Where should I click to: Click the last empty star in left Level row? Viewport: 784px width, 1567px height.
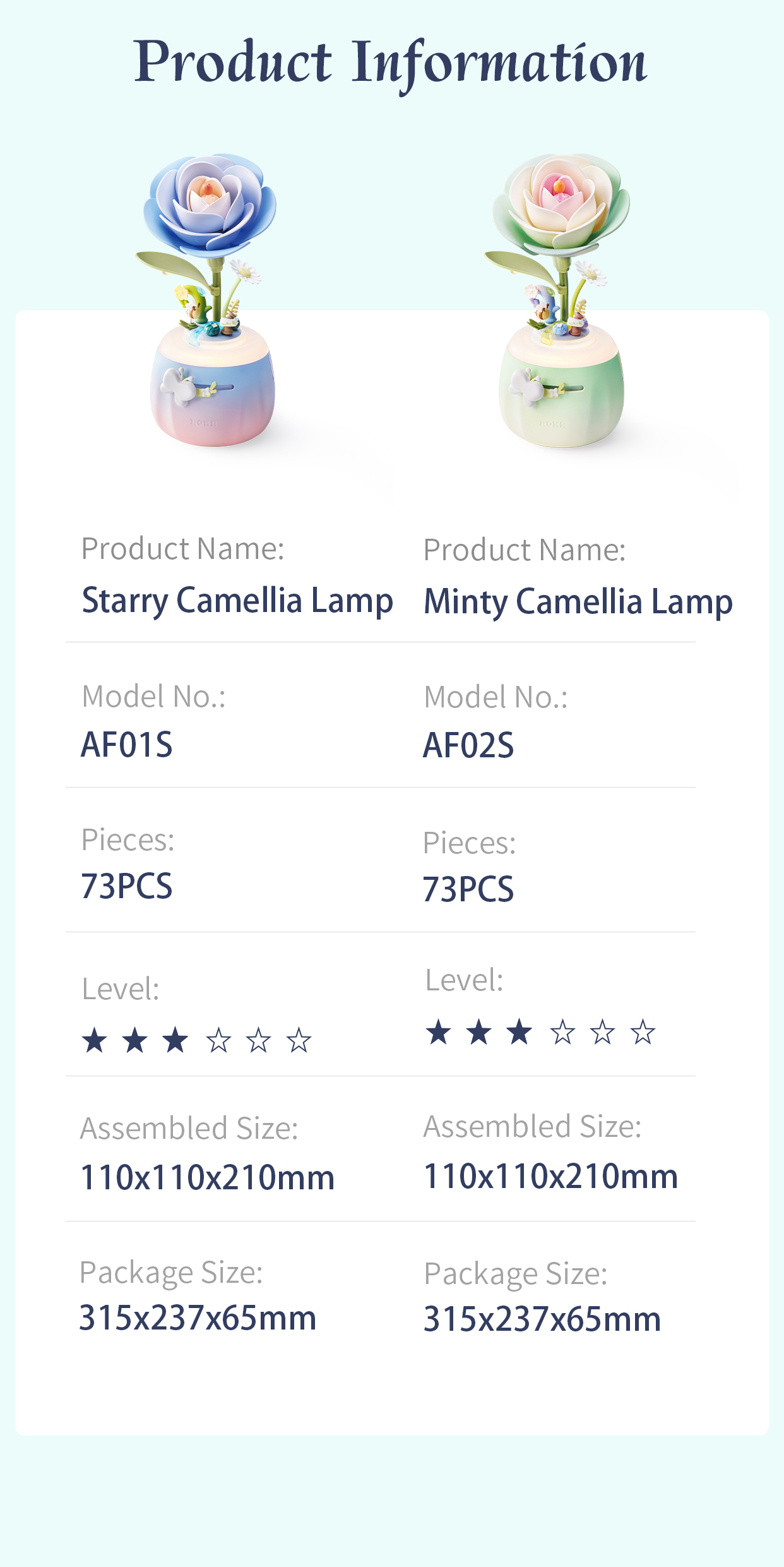click(x=299, y=1040)
